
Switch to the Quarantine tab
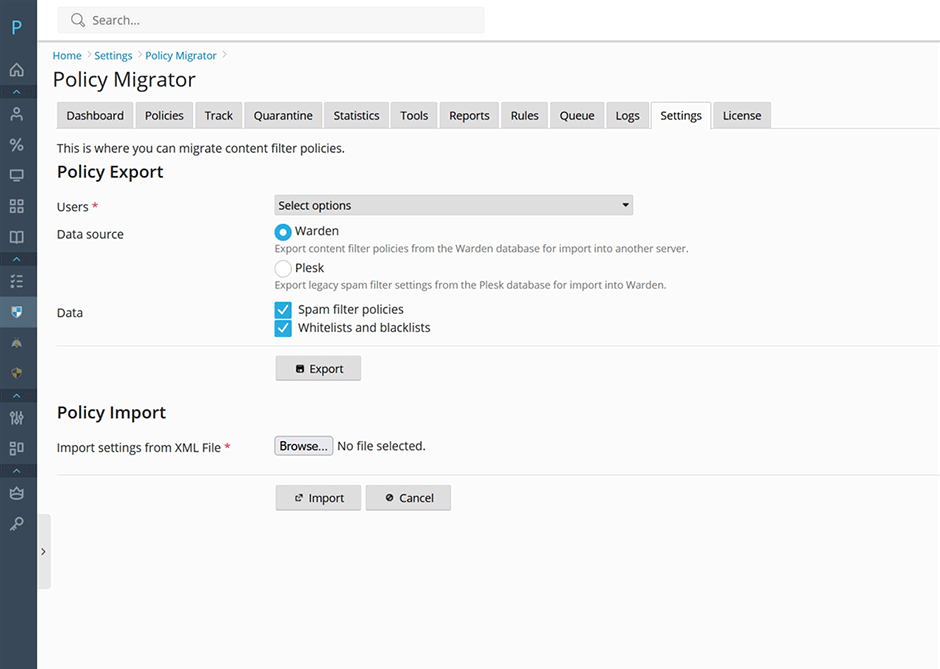pos(283,116)
